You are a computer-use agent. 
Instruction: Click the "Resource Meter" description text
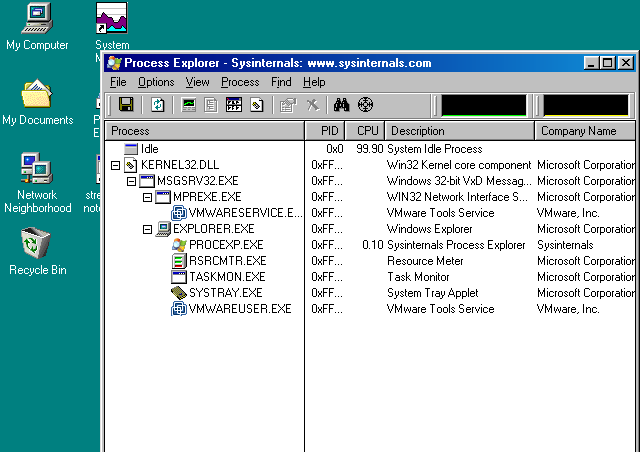pyautogui.click(x=425, y=261)
